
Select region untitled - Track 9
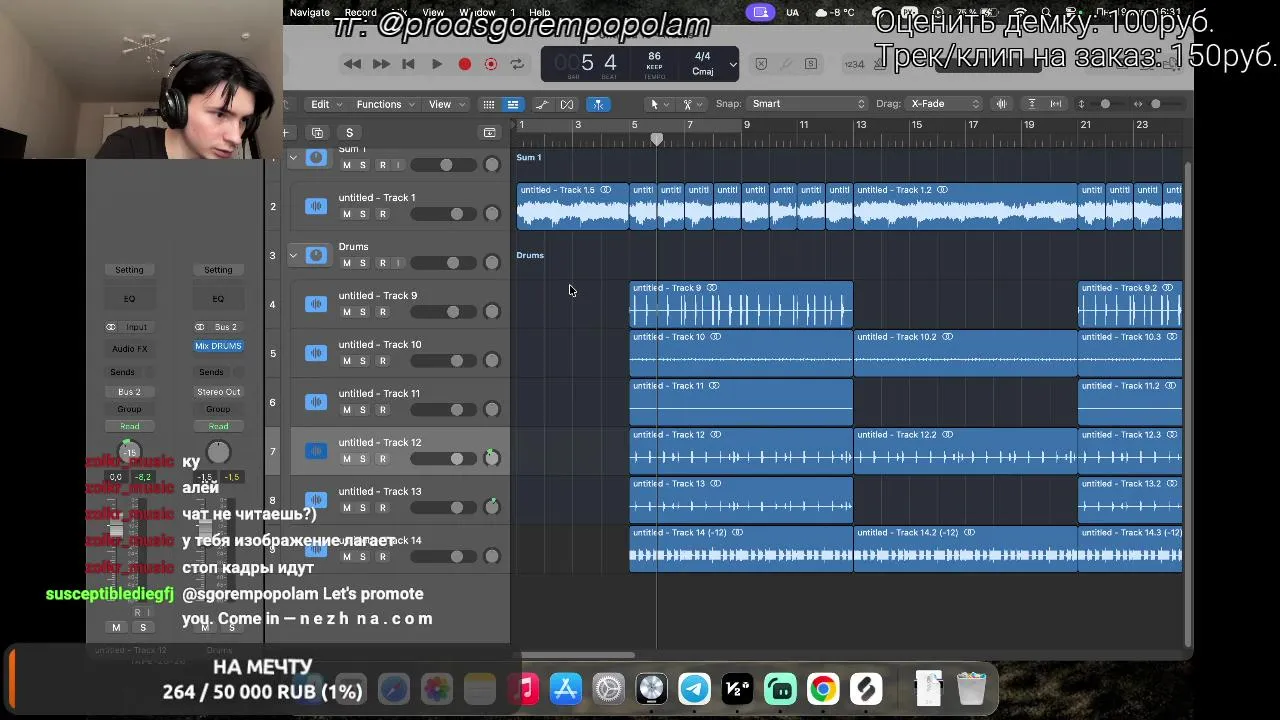point(741,305)
